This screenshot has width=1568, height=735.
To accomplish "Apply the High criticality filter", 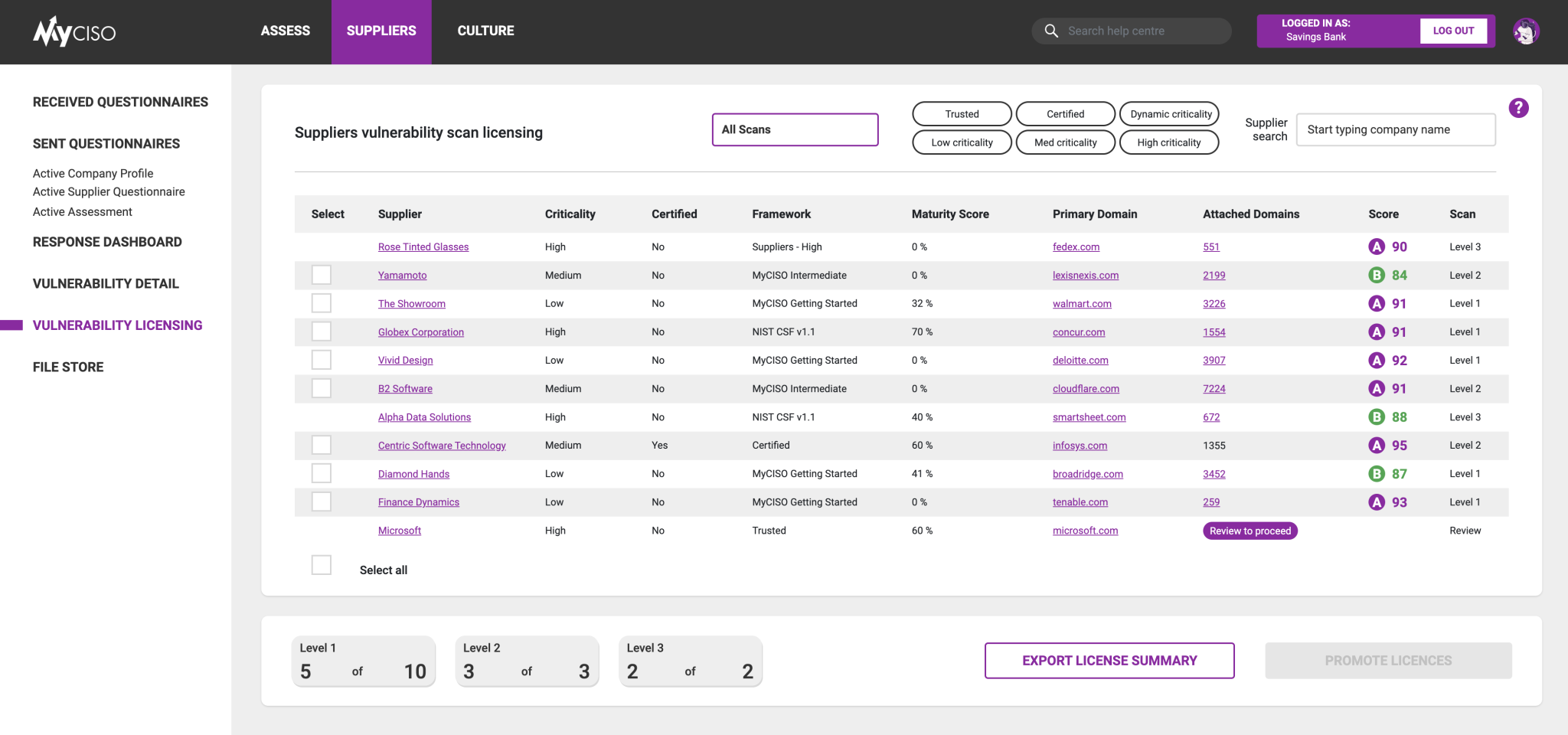I will coord(1169,142).
